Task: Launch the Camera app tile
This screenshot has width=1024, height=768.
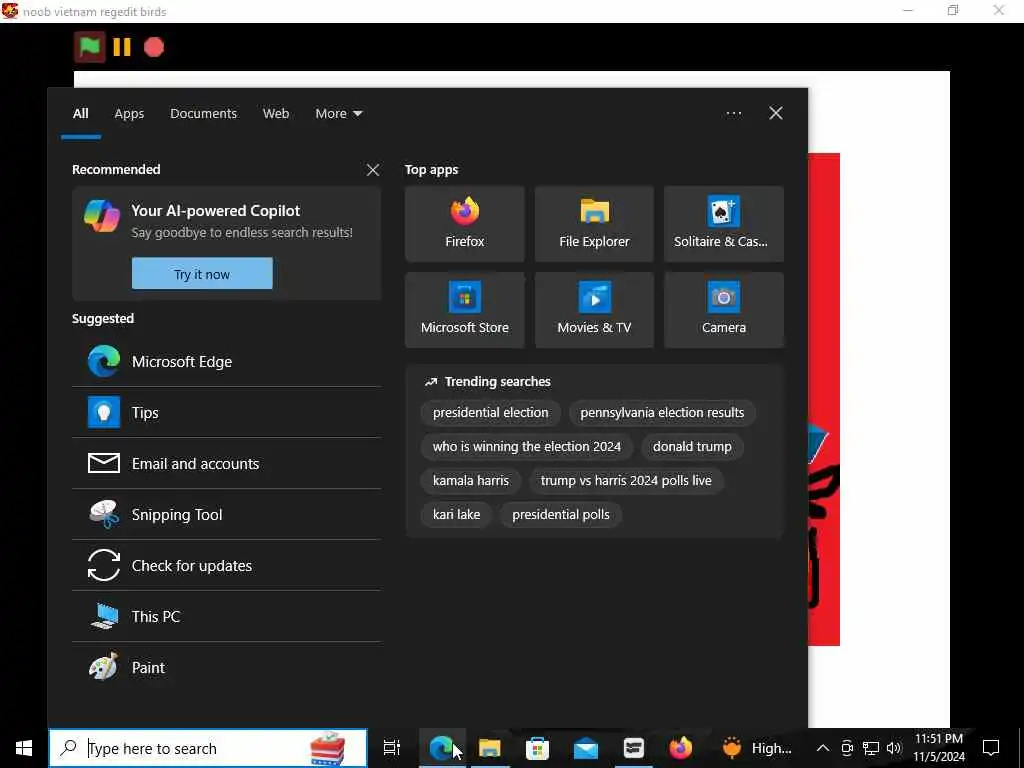Action: (x=724, y=310)
